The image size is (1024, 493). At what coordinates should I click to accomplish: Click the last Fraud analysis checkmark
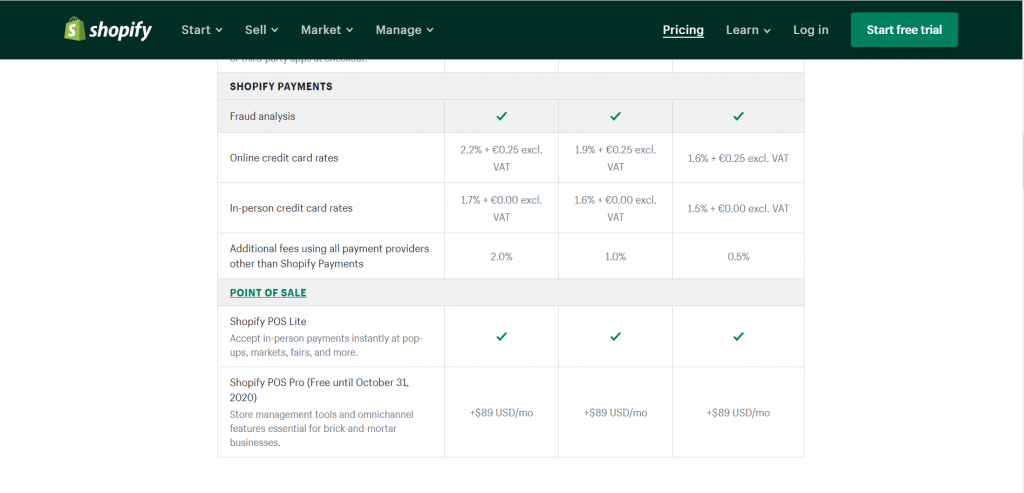(x=738, y=116)
